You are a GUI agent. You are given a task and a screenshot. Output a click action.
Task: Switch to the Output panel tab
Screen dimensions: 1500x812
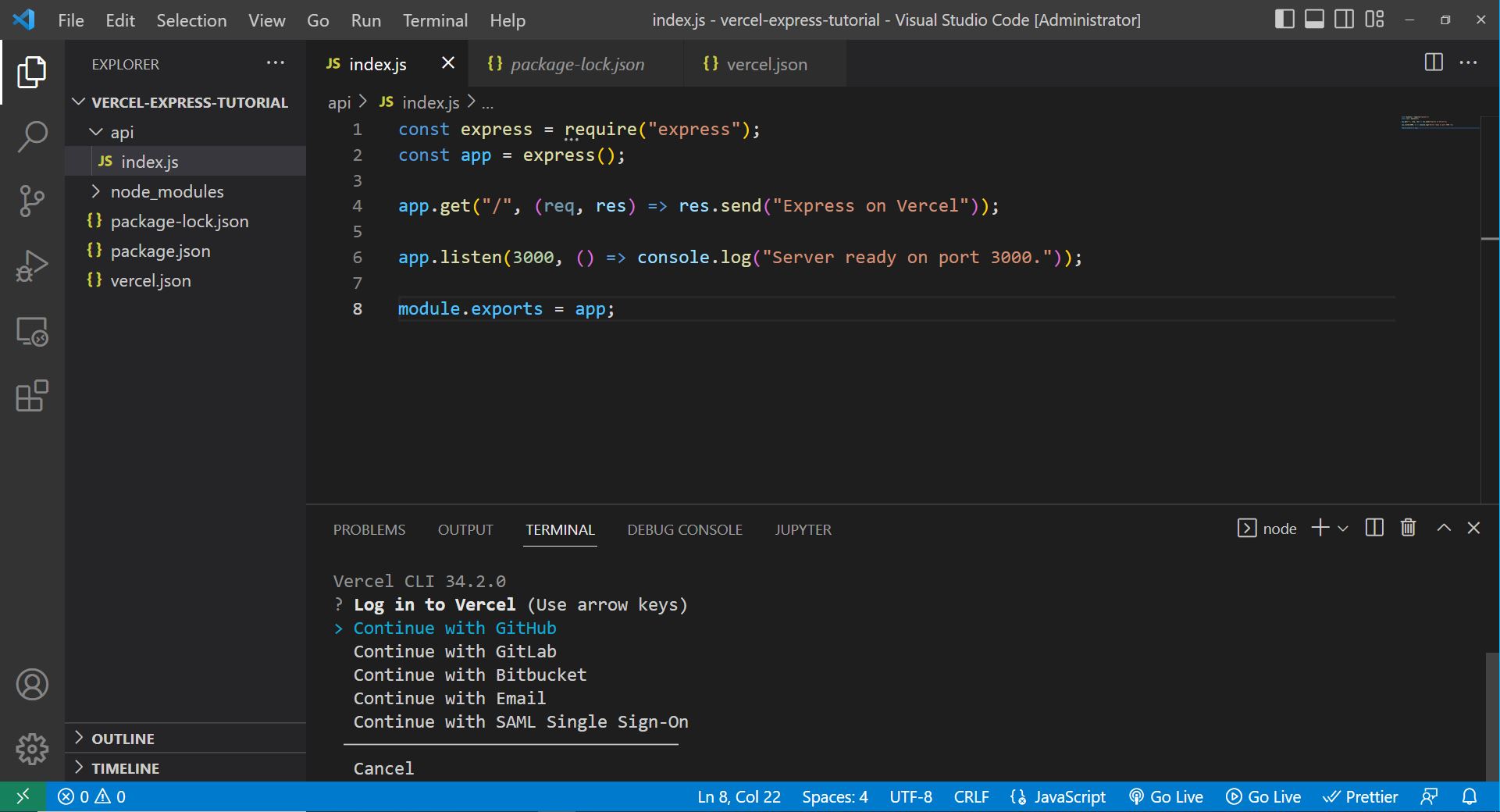click(x=465, y=529)
